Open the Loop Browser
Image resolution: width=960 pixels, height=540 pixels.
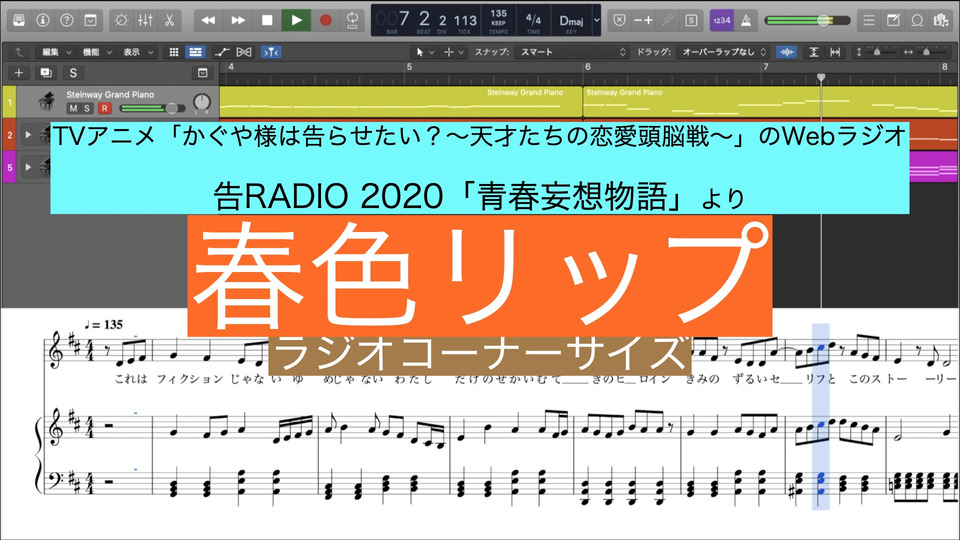point(919,19)
